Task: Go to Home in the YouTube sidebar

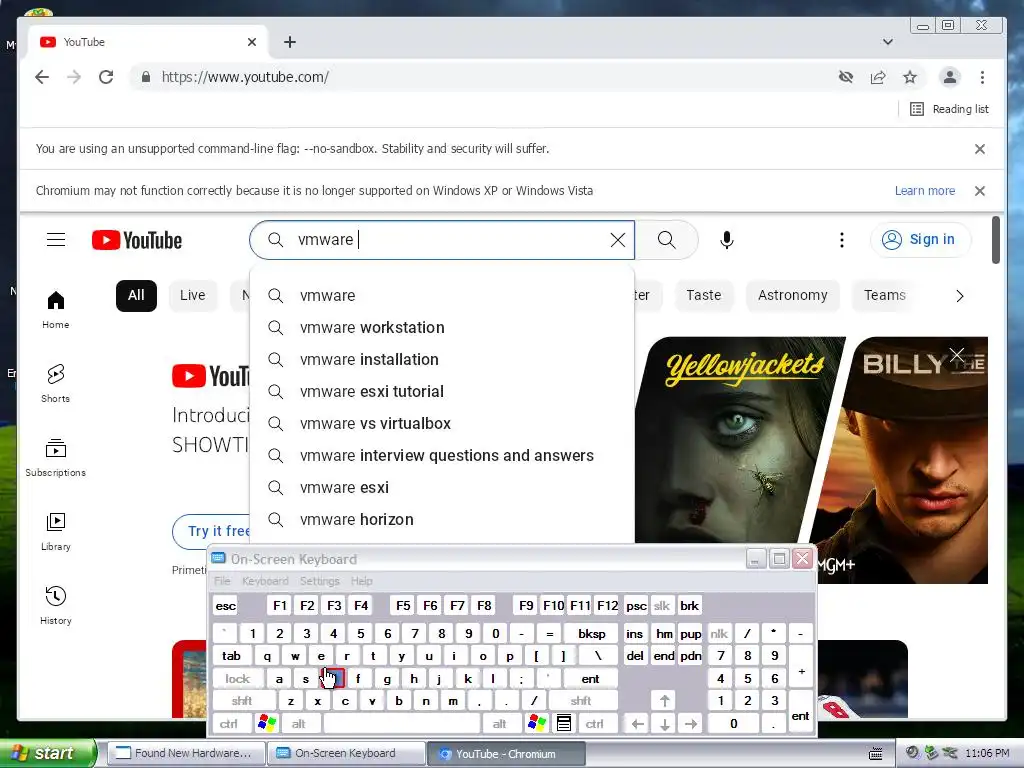Action: (x=56, y=310)
